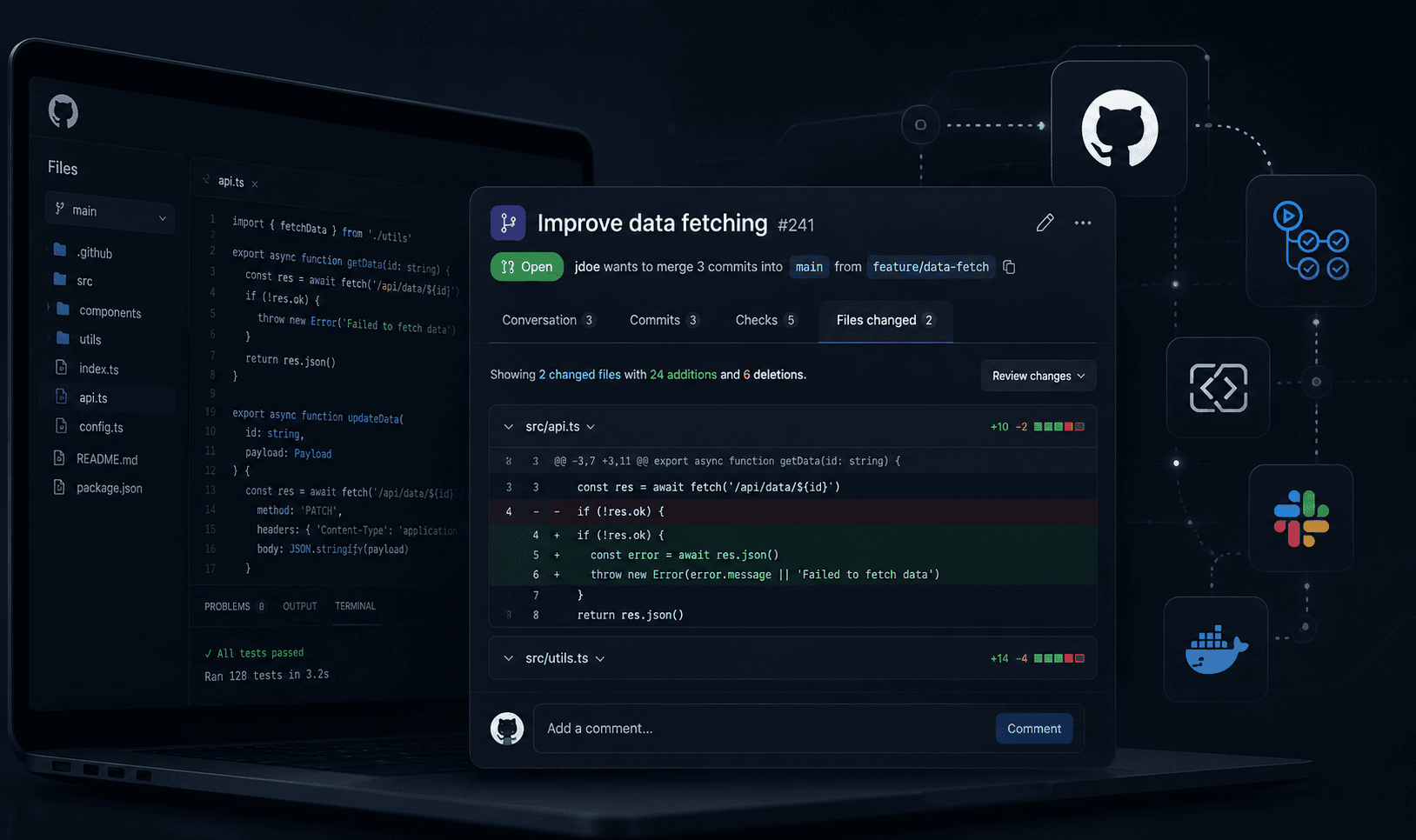Click the '6 deletions' text
Viewport: 1416px width, 840px height.
pyautogui.click(x=774, y=375)
